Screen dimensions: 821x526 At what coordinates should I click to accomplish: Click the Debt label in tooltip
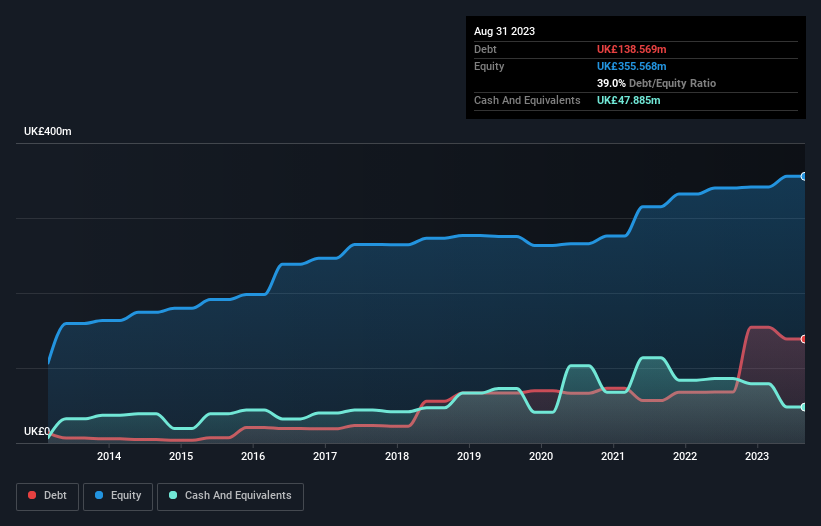[485, 49]
